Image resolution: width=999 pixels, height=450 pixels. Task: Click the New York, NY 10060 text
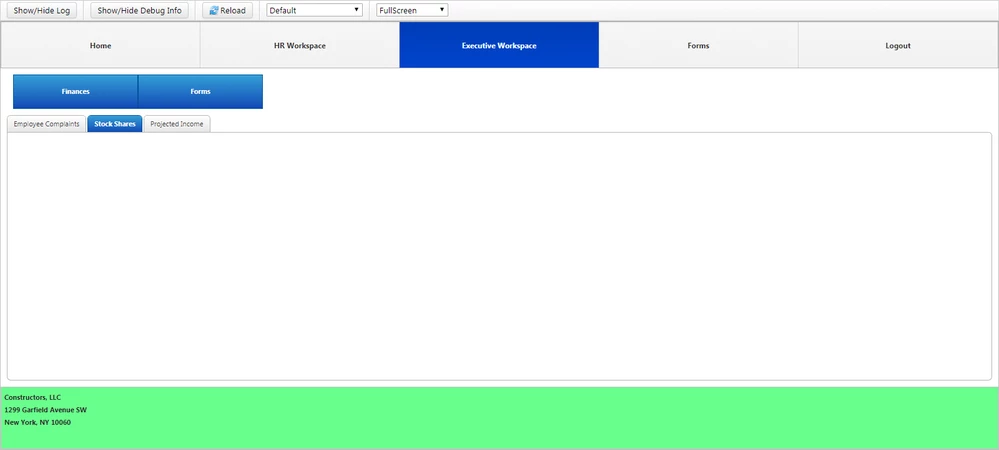(38, 422)
